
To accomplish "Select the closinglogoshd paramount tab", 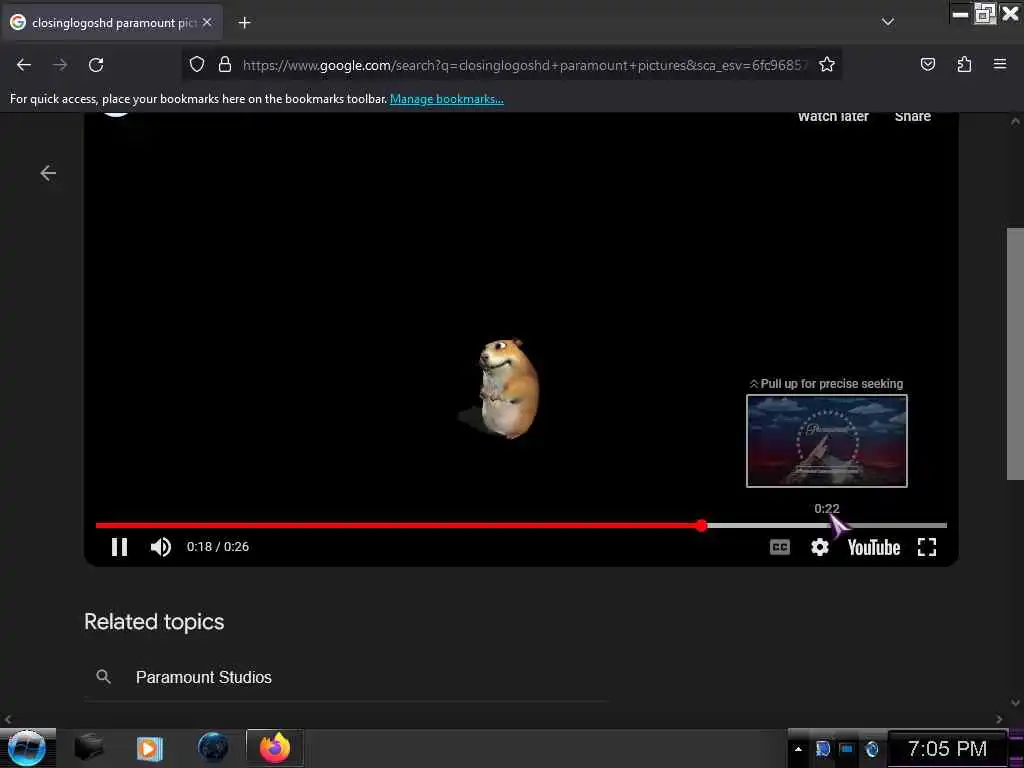I will 112,23.
